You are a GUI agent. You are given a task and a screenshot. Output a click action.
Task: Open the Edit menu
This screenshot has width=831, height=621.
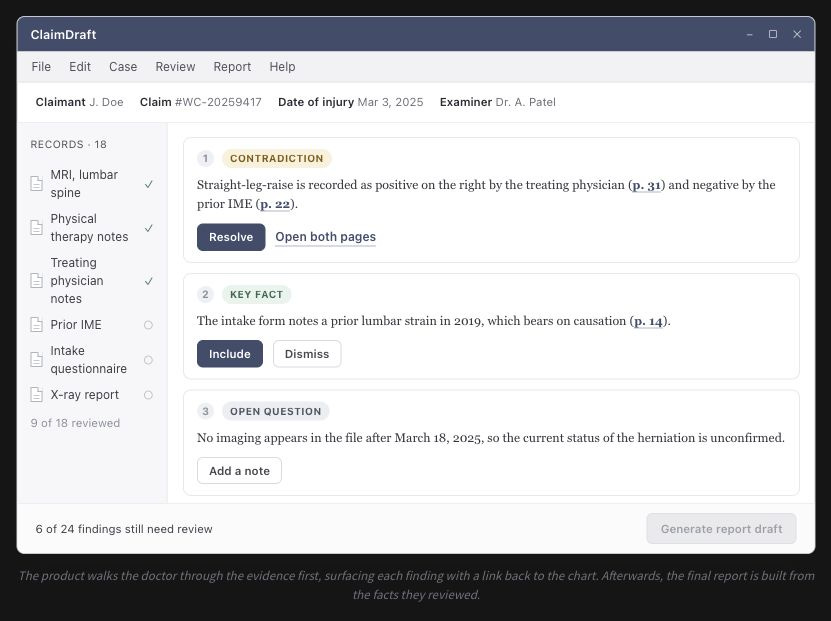pyautogui.click(x=80, y=67)
